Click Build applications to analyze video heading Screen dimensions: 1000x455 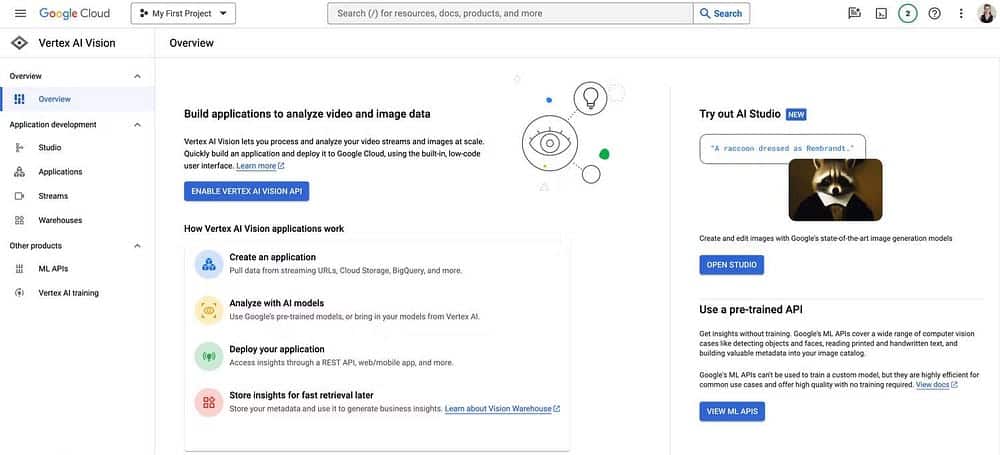click(x=307, y=114)
